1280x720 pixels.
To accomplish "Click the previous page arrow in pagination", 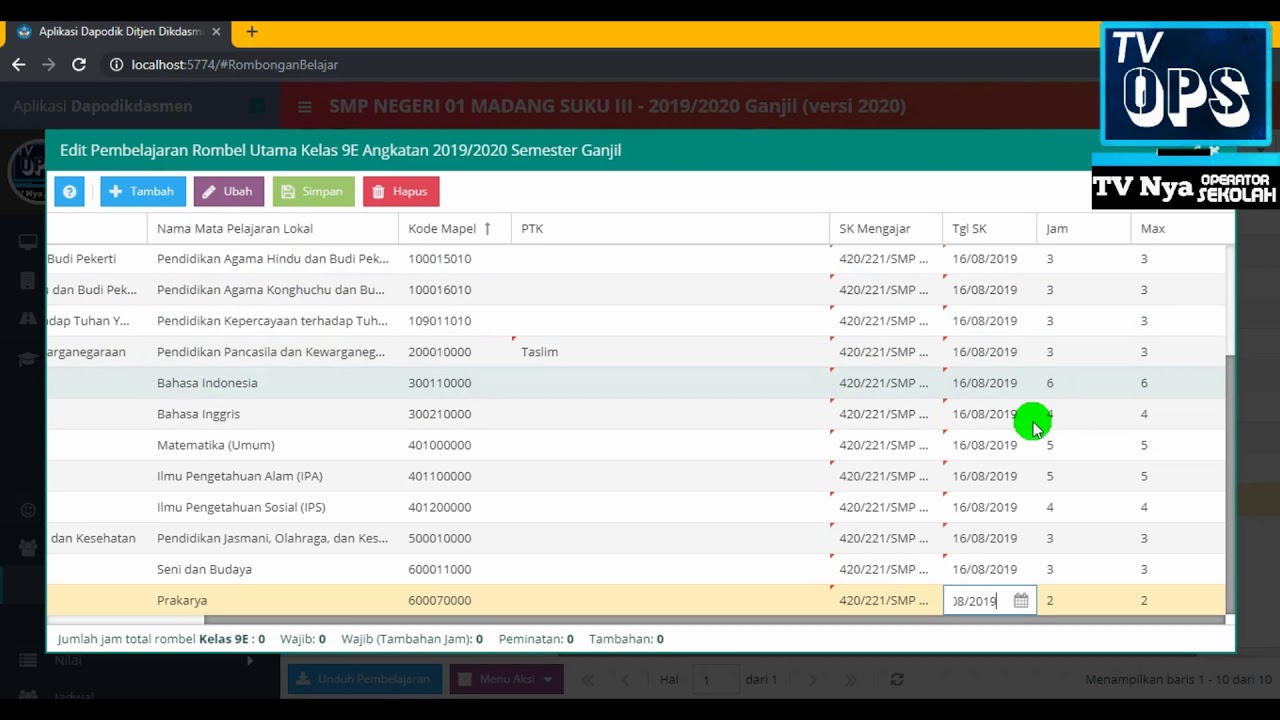I will tap(625, 680).
